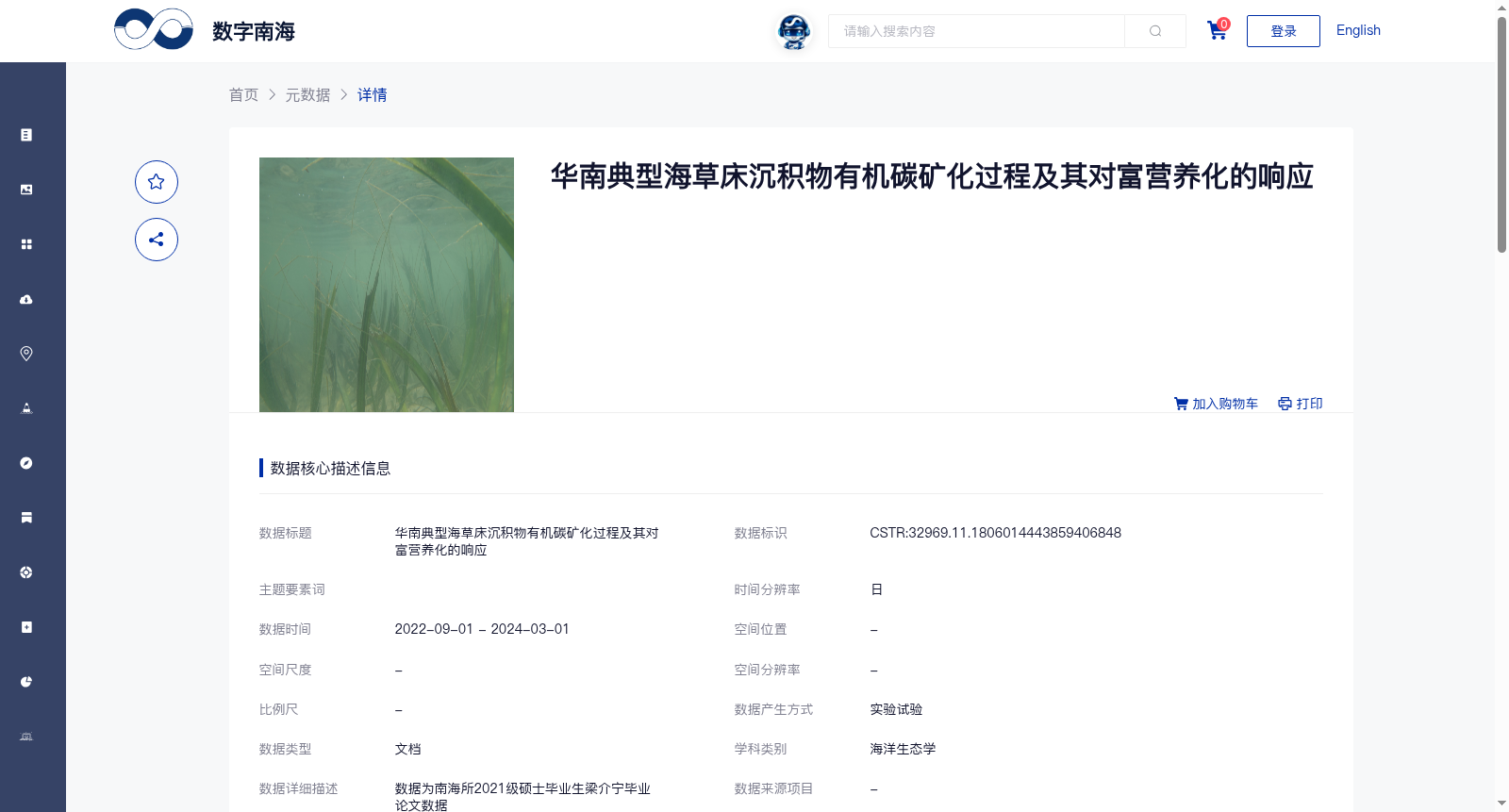1509x812 pixels.
Task: Open the shopping cart in header
Action: (1218, 30)
